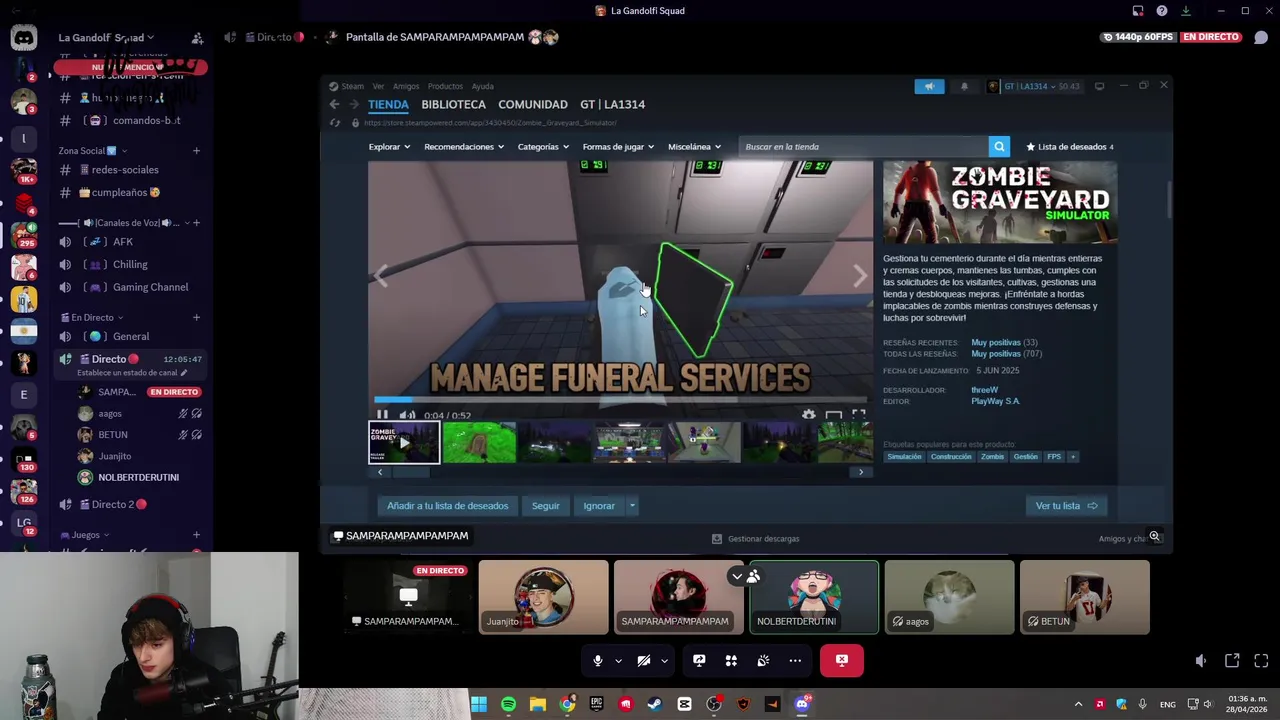
Task: Open Steam trailer video settings gear
Action: tap(808, 415)
